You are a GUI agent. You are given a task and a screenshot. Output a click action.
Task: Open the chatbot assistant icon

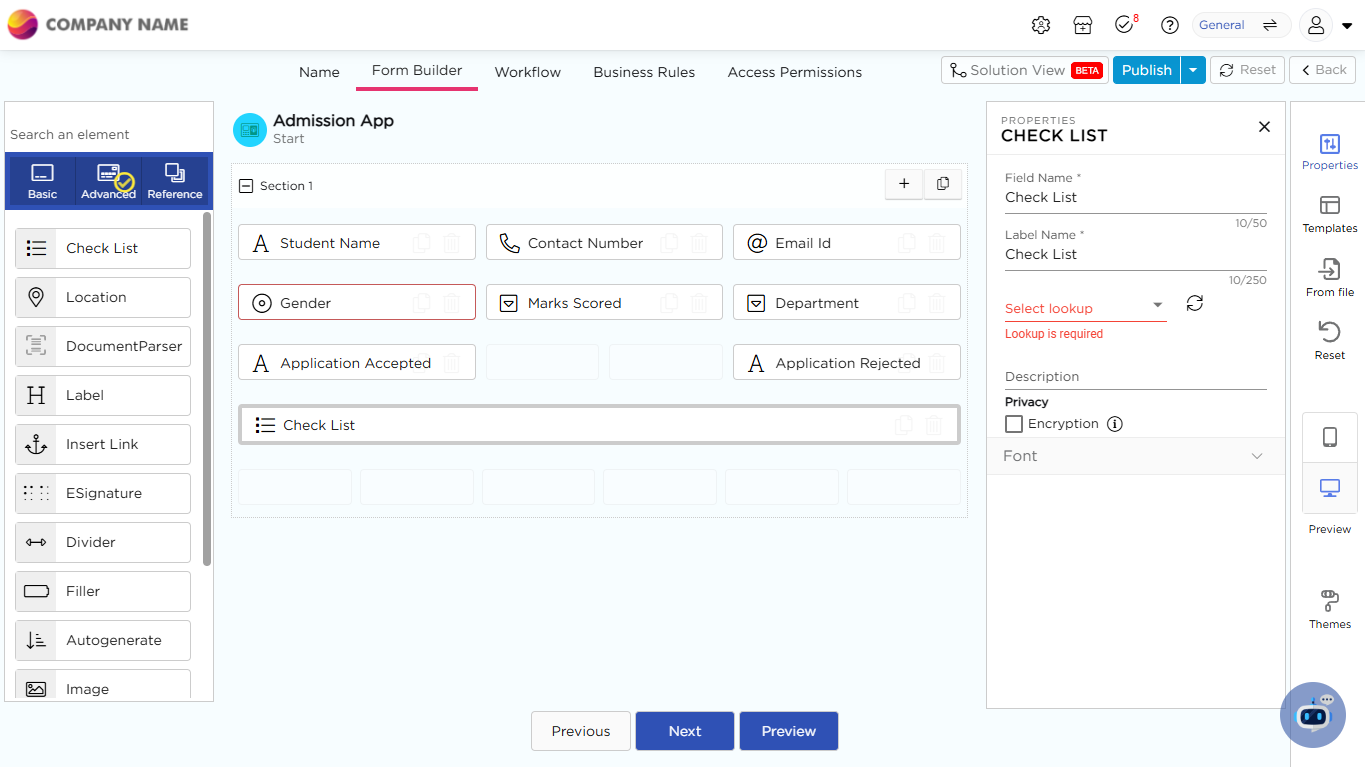[1312, 714]
